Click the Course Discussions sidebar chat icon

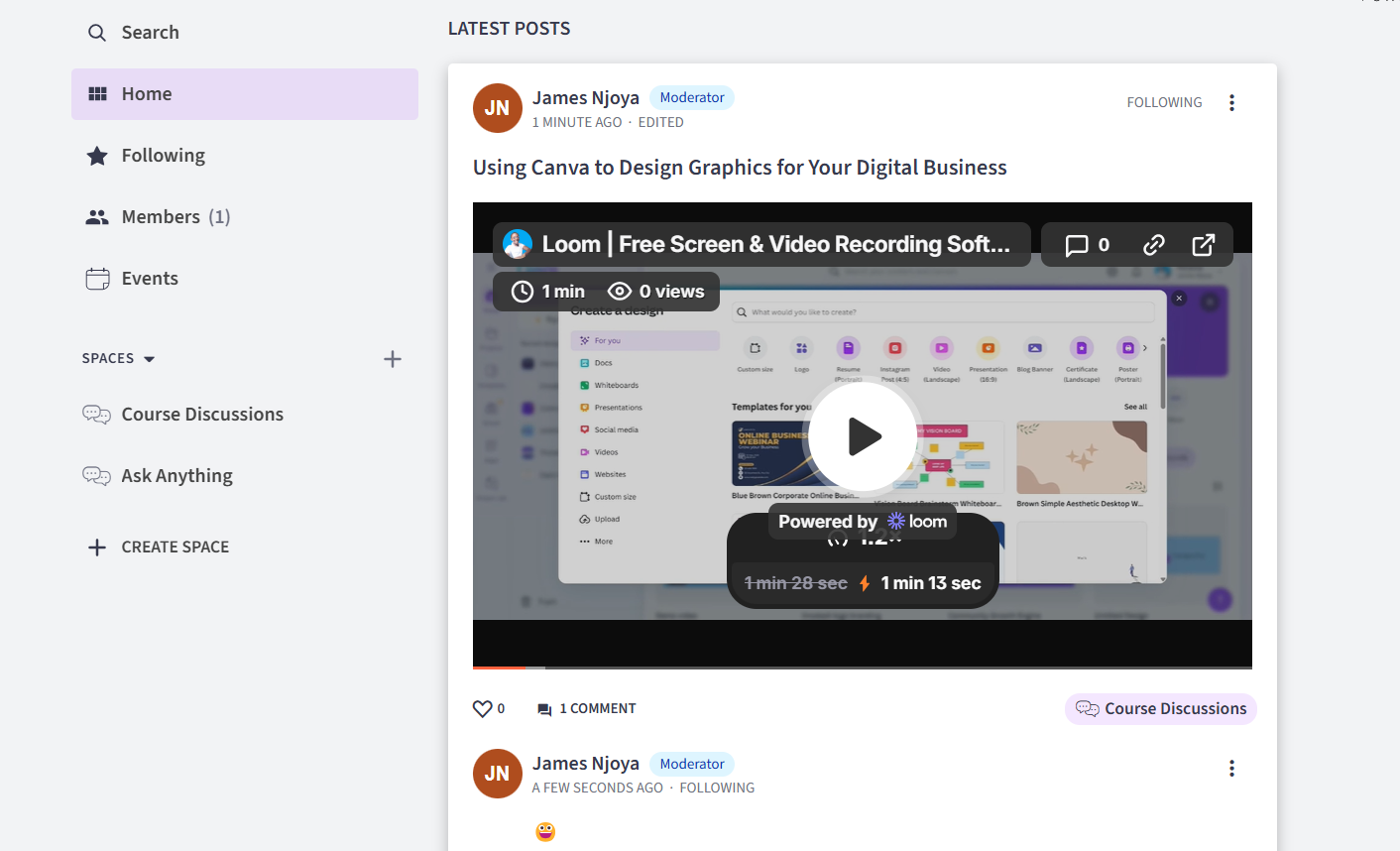(97, 415)
